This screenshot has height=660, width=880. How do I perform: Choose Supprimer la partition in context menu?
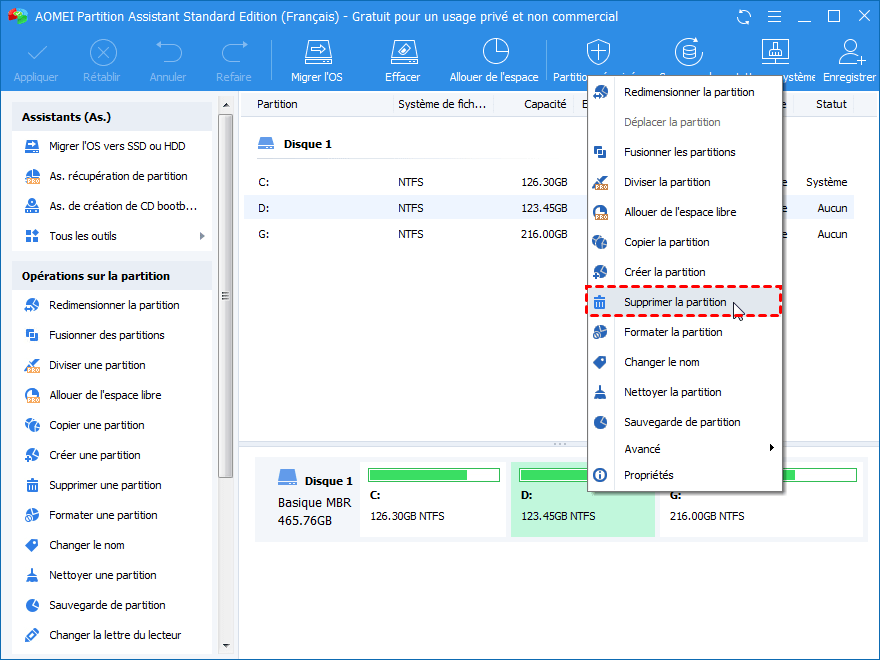tap(675, 302)
